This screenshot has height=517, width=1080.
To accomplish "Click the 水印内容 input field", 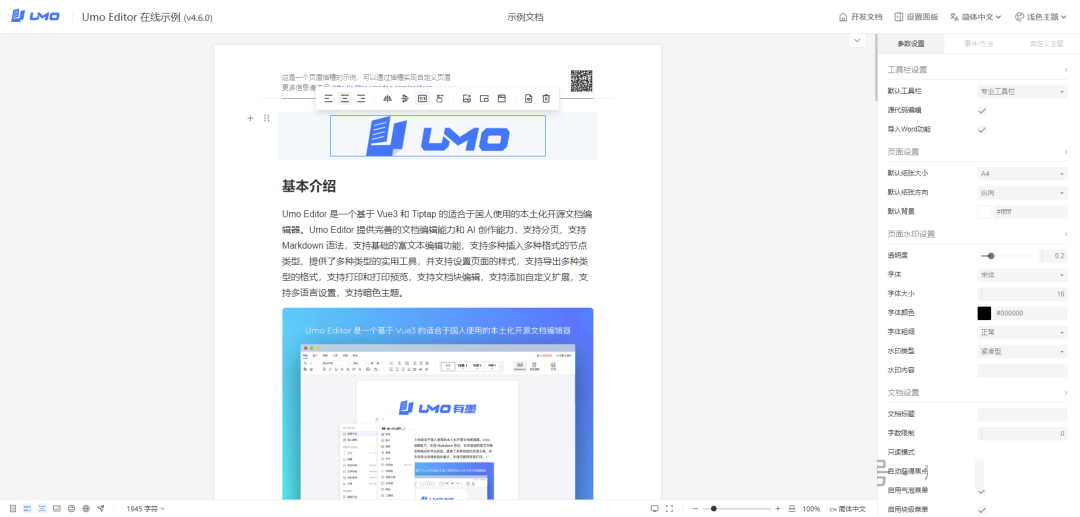I will click(1022, 370).
